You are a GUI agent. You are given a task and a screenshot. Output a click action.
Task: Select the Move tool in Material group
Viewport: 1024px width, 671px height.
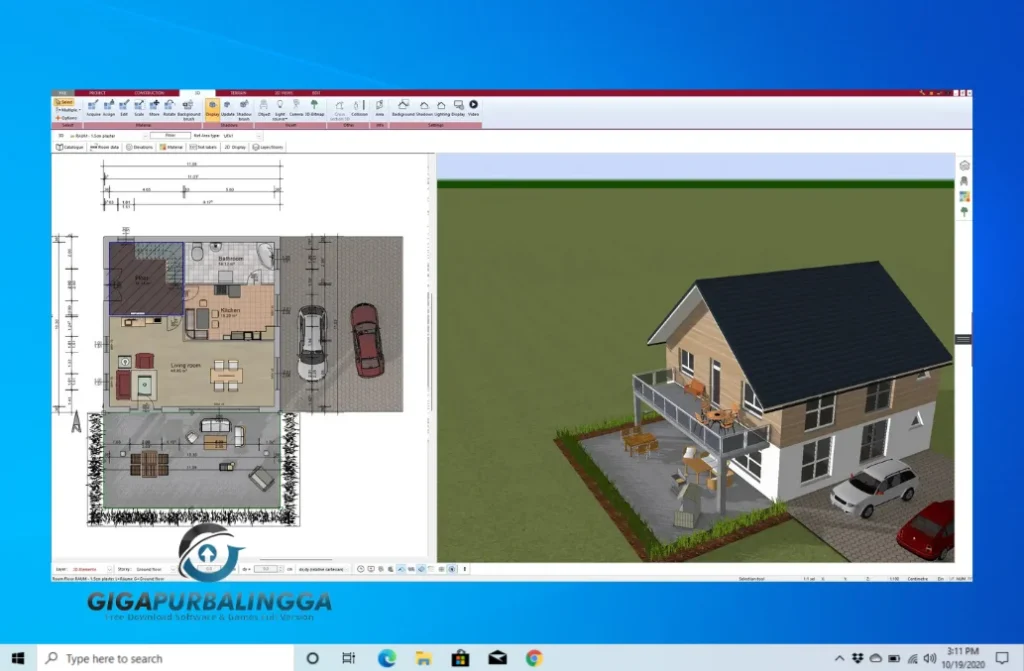[x=155, y=104]
